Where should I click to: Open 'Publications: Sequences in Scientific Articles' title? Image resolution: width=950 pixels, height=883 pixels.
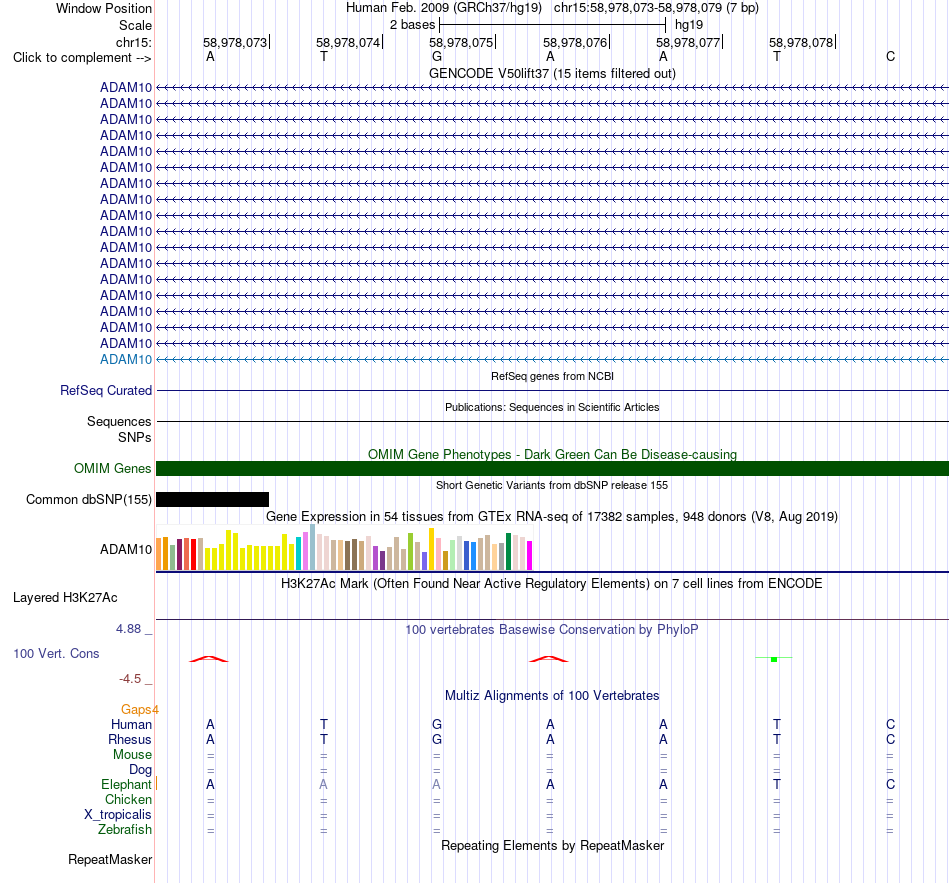tap(552, 407)
